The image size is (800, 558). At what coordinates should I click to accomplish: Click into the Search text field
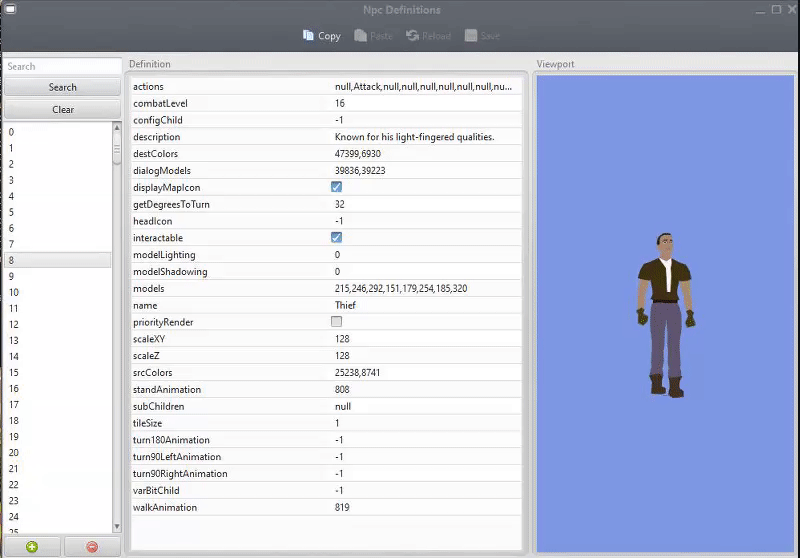pos(62,67)
